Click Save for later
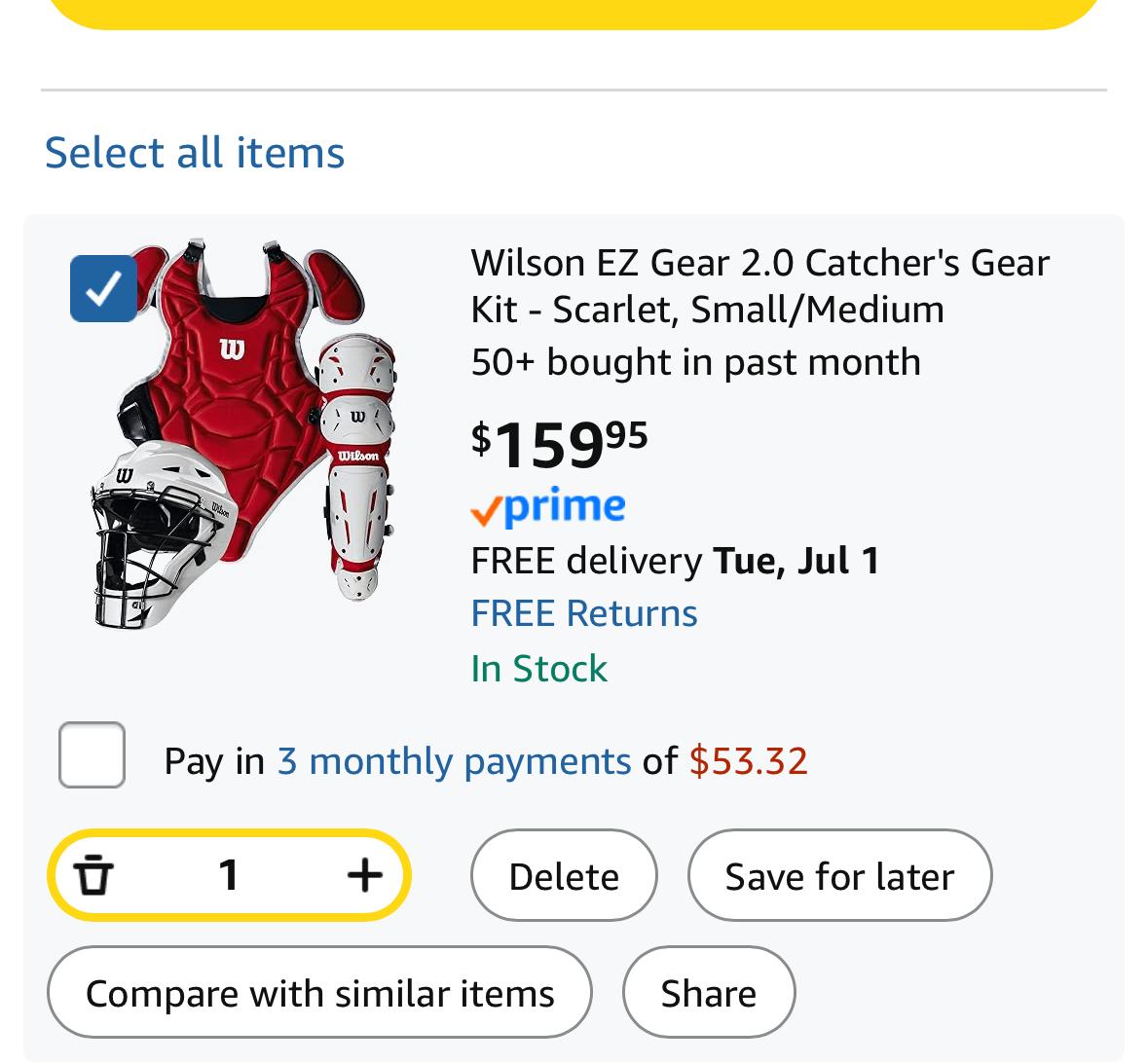Screen dimensions: 1148x1064 (x=839, y=876)
